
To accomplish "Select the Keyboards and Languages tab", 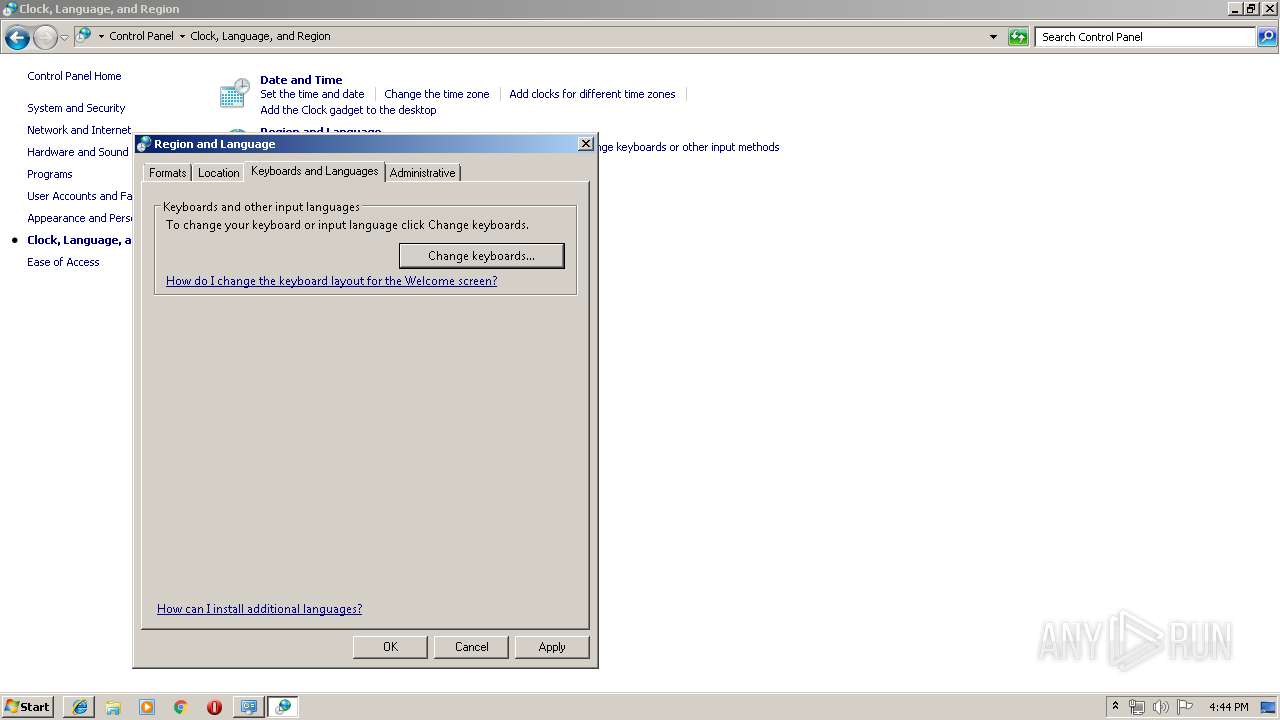I will [315, 171].
